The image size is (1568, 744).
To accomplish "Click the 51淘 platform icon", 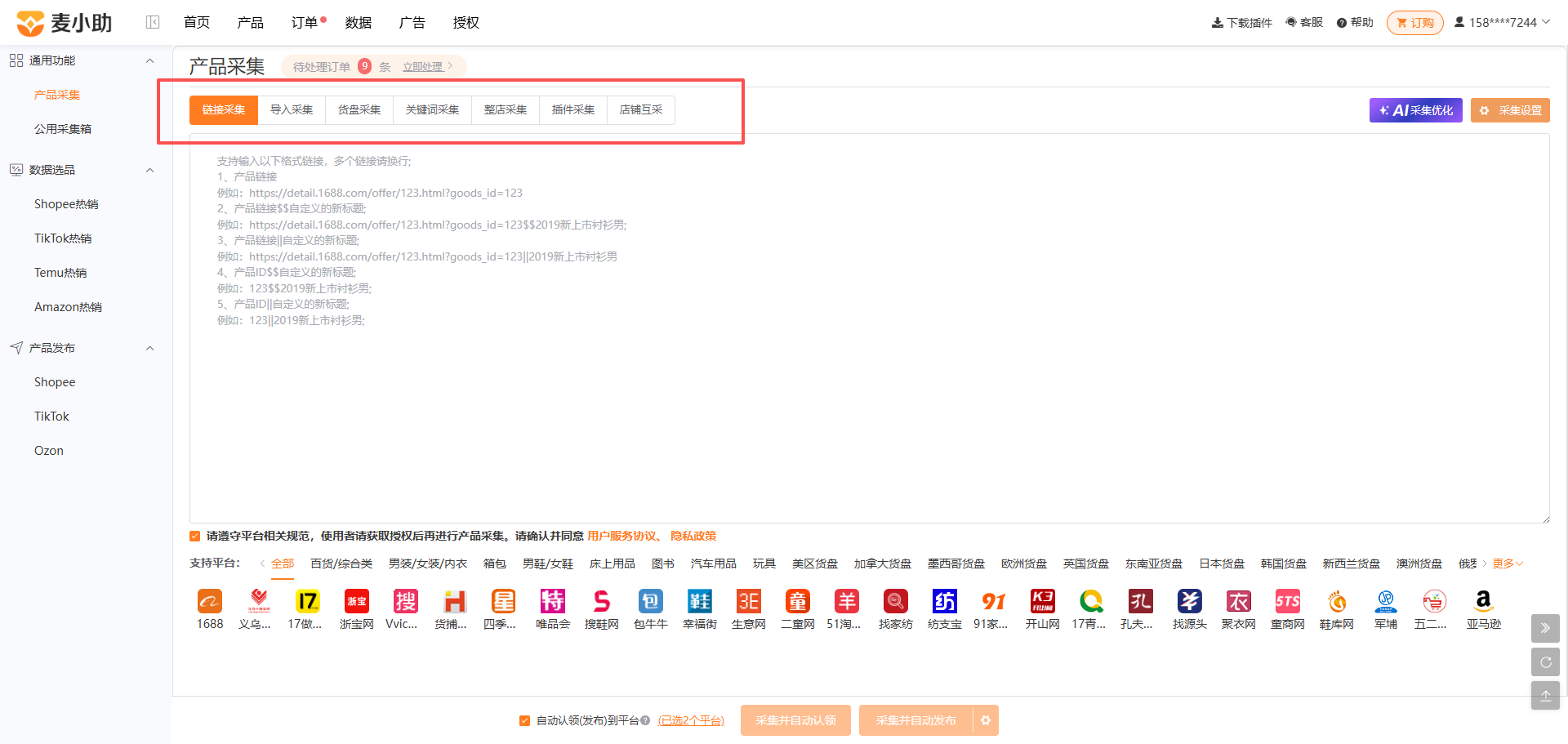I will coord(847,602).
